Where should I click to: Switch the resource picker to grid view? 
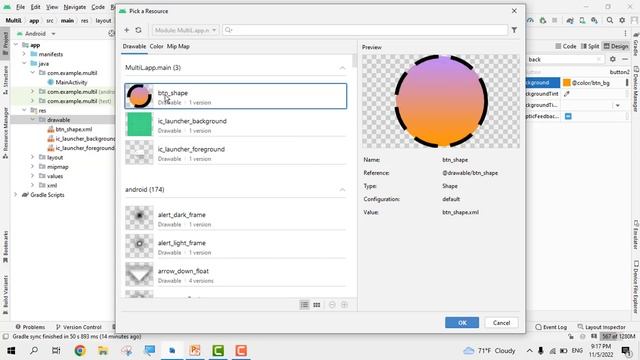pos(317,305)
